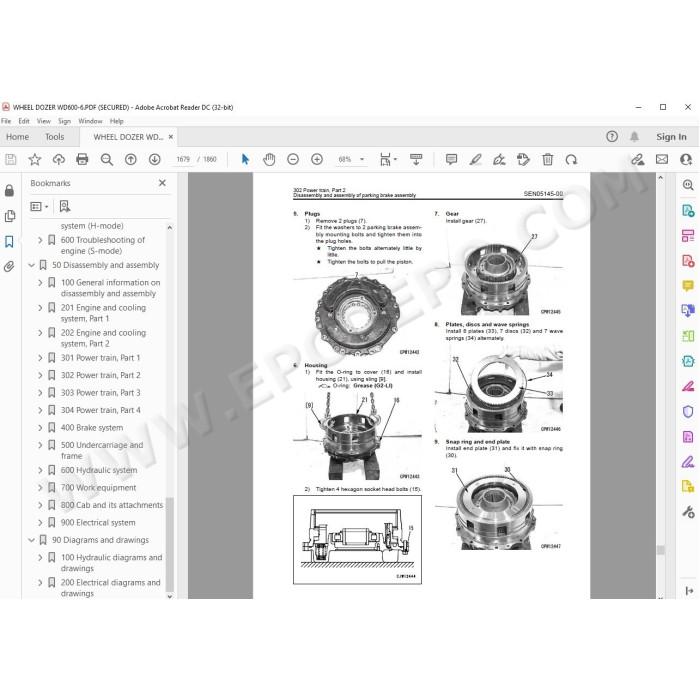Screen dimensions: 700x700
Task: Expand 400 Brake system bookmark
Action: coord(40,428)
